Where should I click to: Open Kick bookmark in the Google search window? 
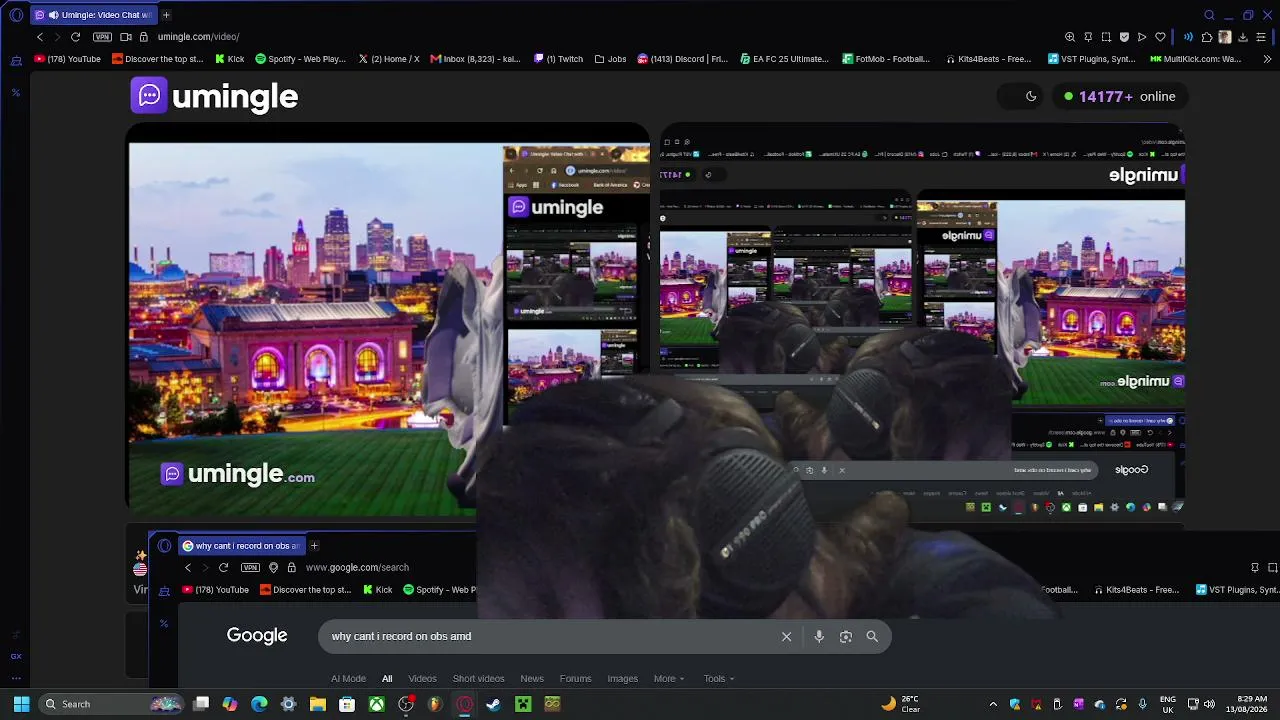point(377,590)
